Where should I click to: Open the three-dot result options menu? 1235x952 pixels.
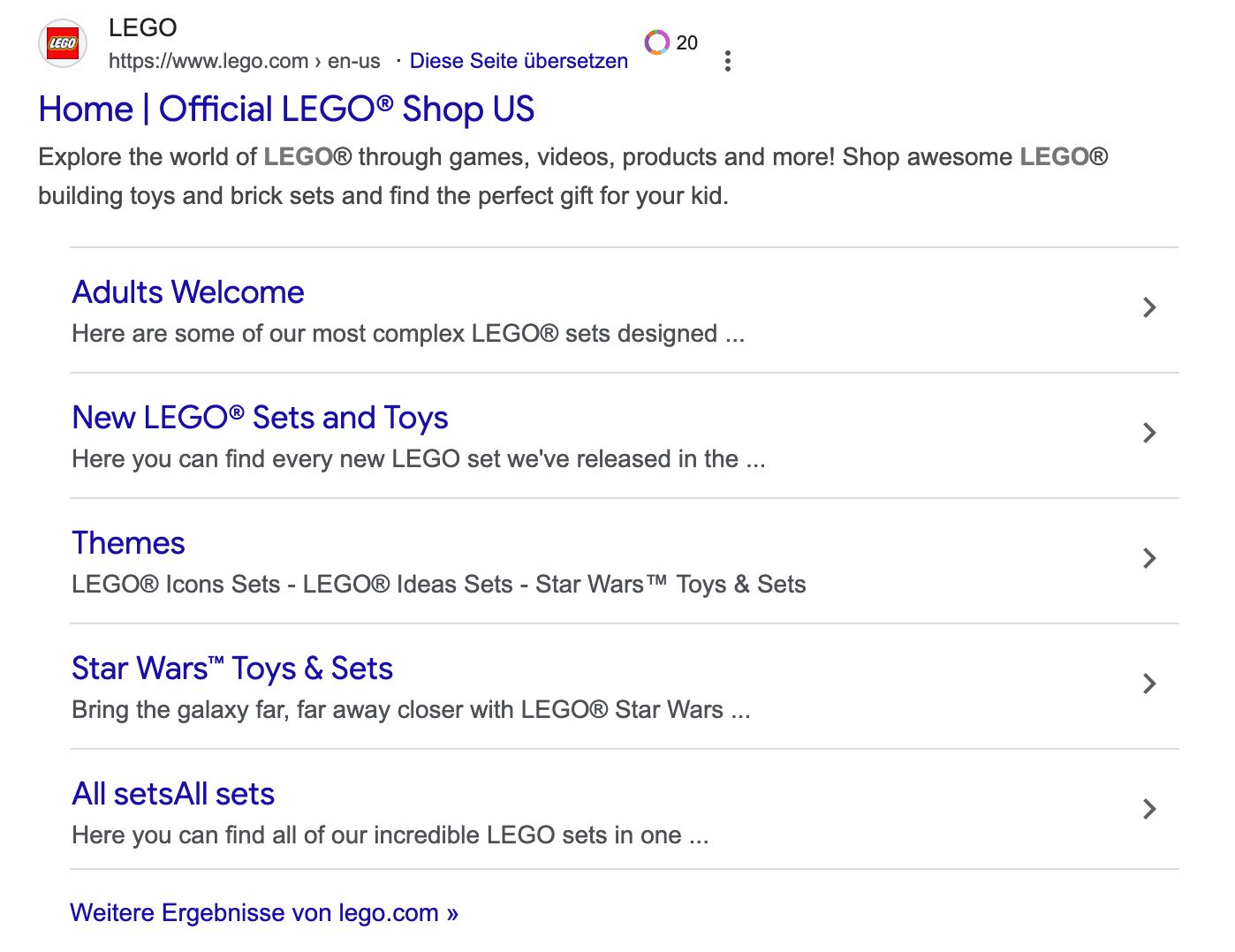point(727,61)
